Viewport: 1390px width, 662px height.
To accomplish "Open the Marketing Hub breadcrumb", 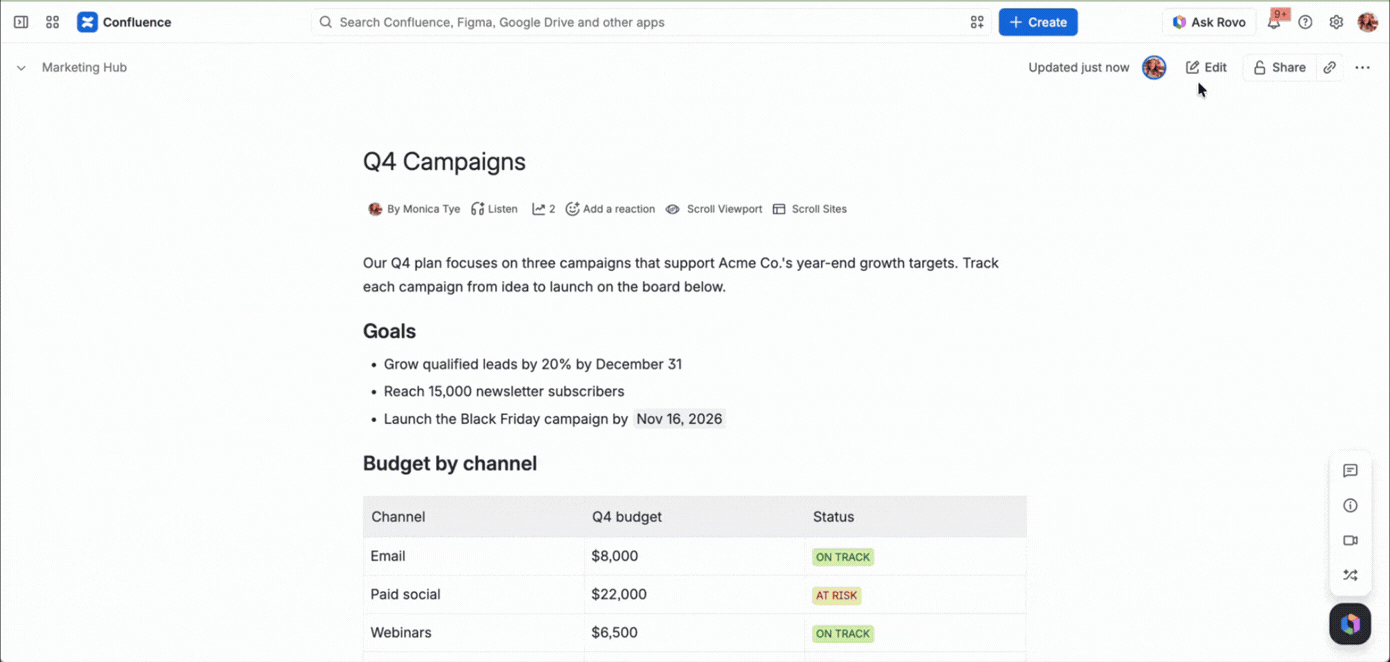I will coord(84,68).
